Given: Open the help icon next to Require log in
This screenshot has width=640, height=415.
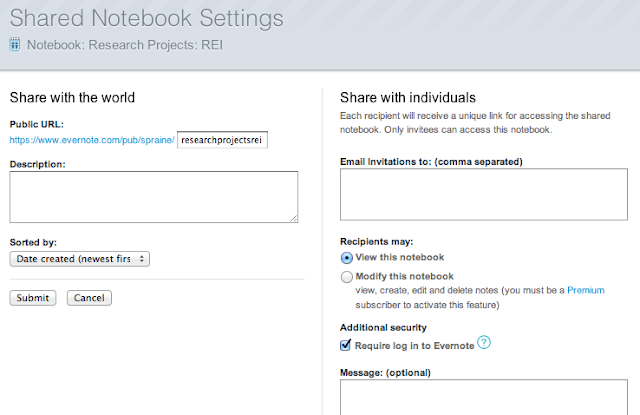Looking at the screenshot, I should point(484,344).
